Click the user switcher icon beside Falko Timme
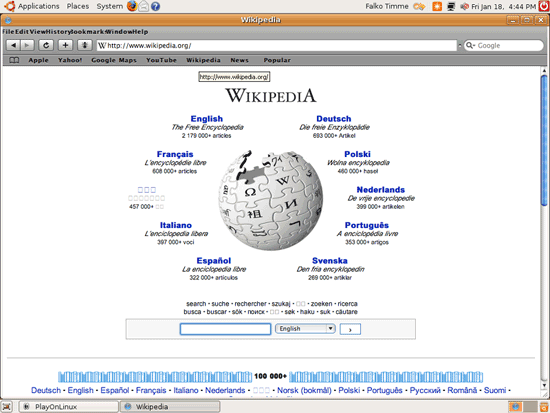The width and height of the screenshot is (550, 413). pos(419,6)
